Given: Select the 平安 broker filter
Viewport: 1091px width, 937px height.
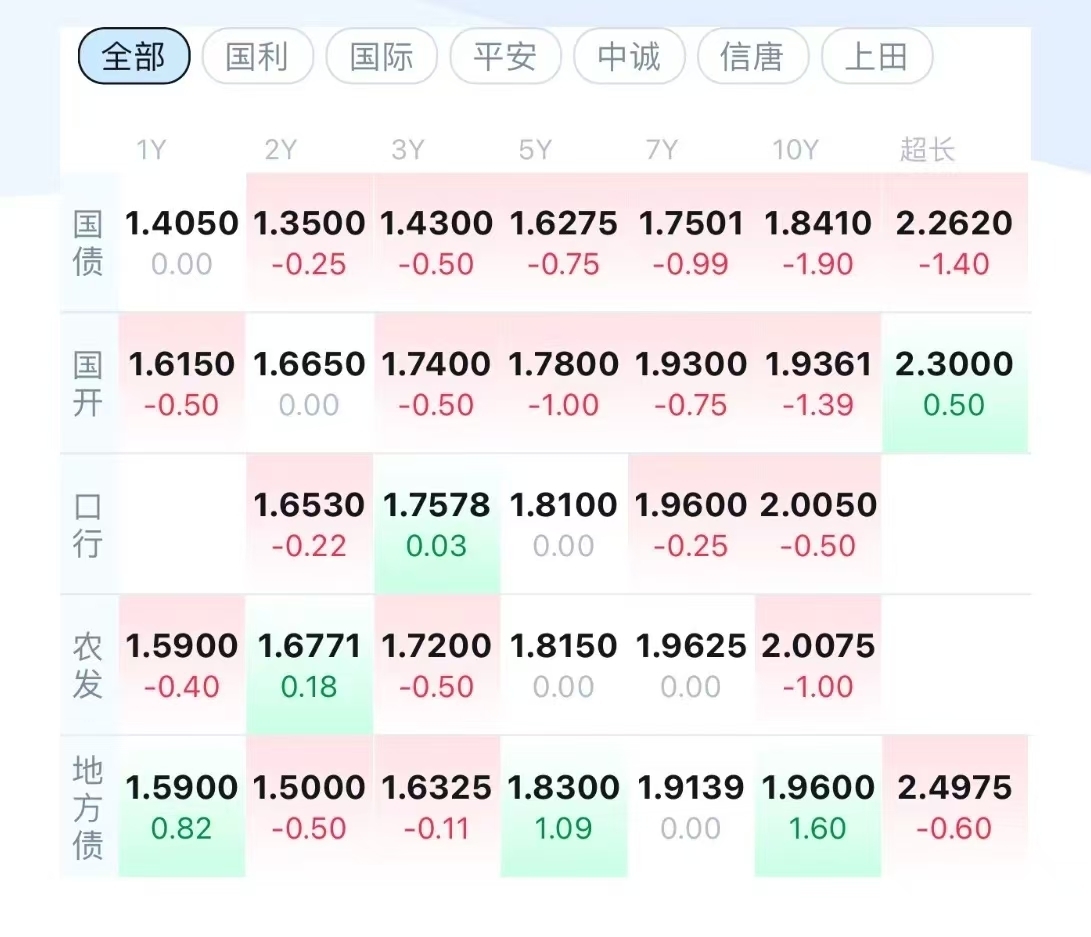Looking at the screenshot, I should 505,56.
